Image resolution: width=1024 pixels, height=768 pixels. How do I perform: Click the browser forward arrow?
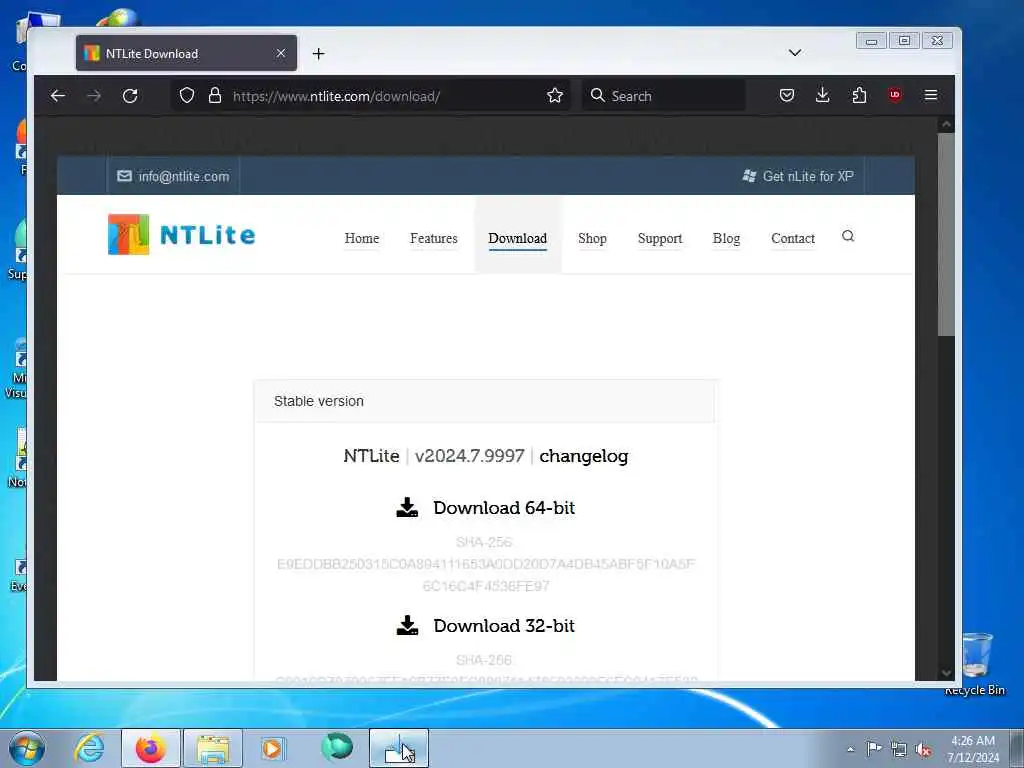[94, 96]
